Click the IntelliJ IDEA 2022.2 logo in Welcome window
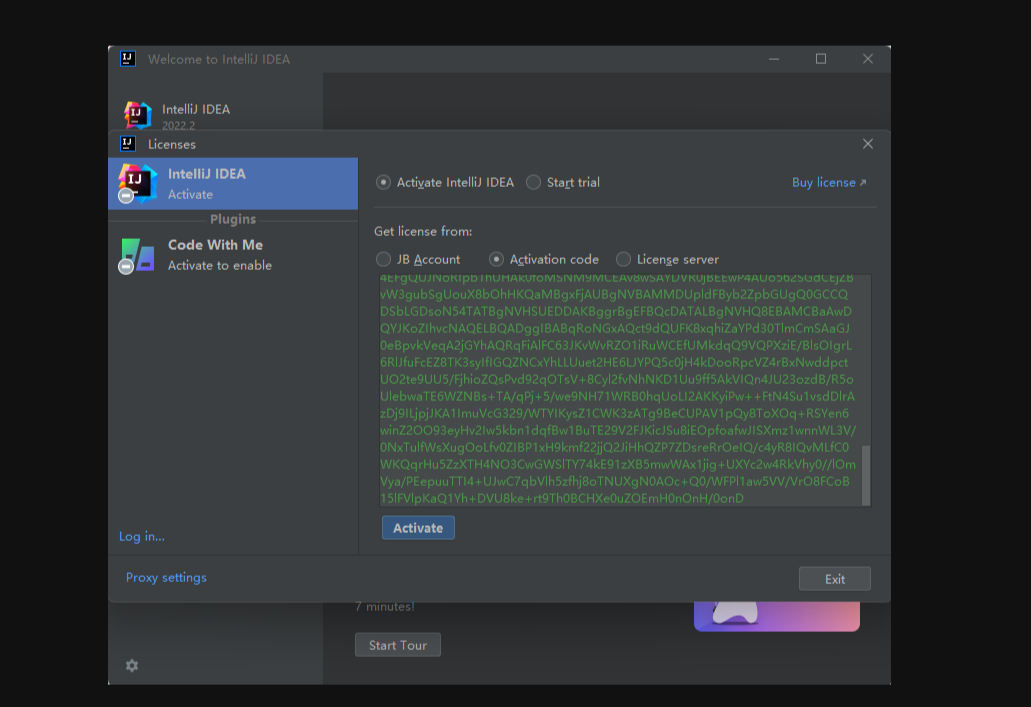The image size is (1031, 707). tap(137, 115)
